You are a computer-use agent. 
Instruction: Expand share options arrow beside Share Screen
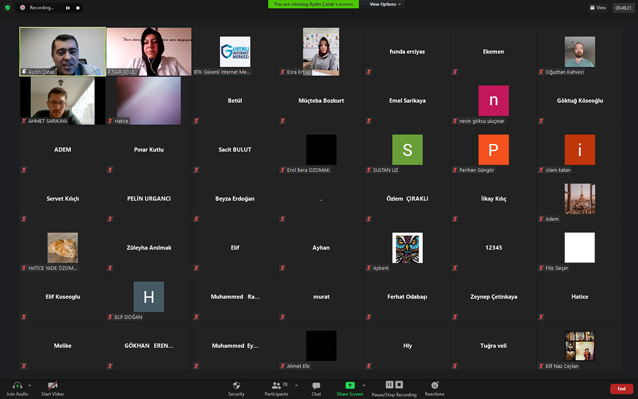coord(364,385)
